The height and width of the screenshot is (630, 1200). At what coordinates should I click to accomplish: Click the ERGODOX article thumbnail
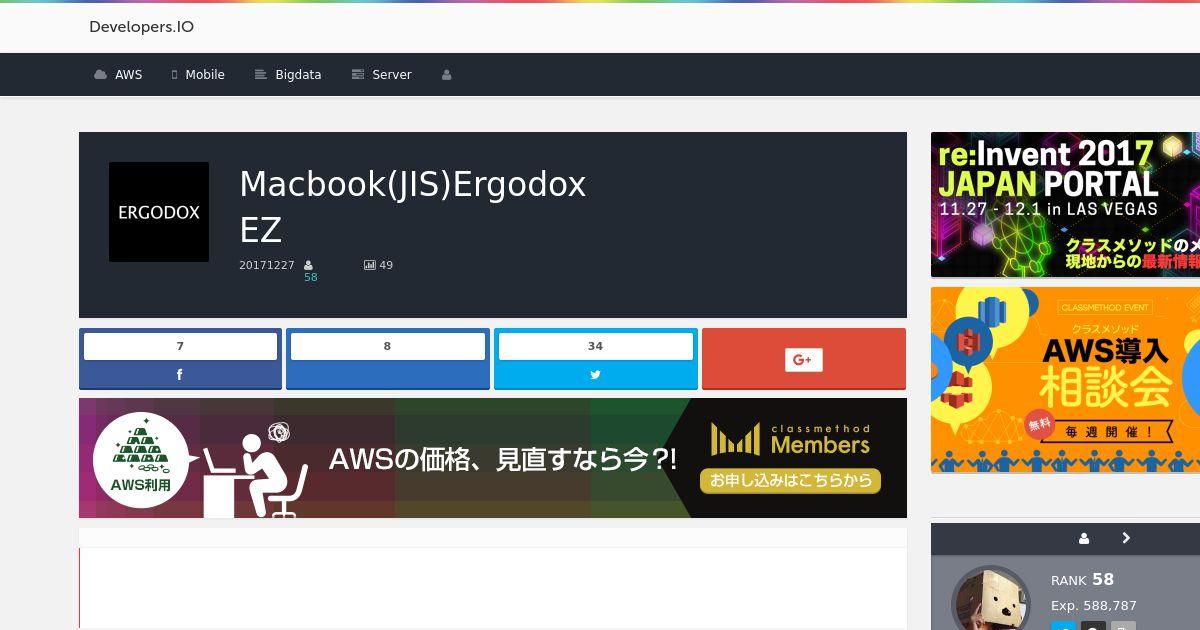pyautogui.click(x=159, y=212)
